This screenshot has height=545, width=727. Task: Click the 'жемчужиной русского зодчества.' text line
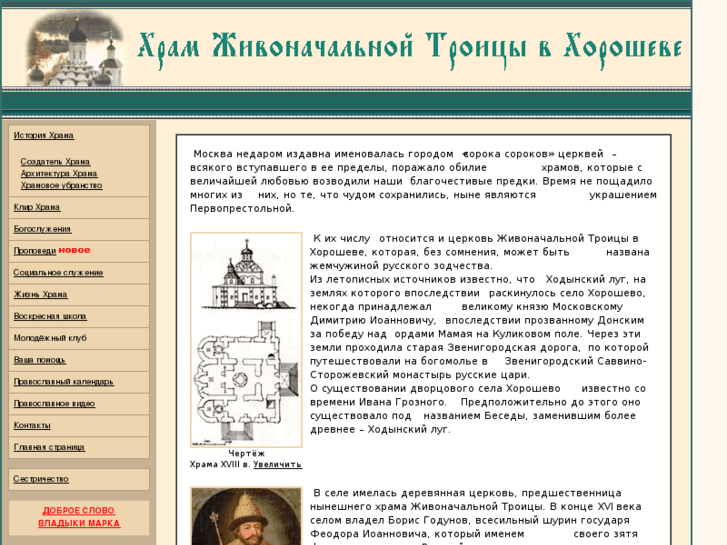coord(401,266)
